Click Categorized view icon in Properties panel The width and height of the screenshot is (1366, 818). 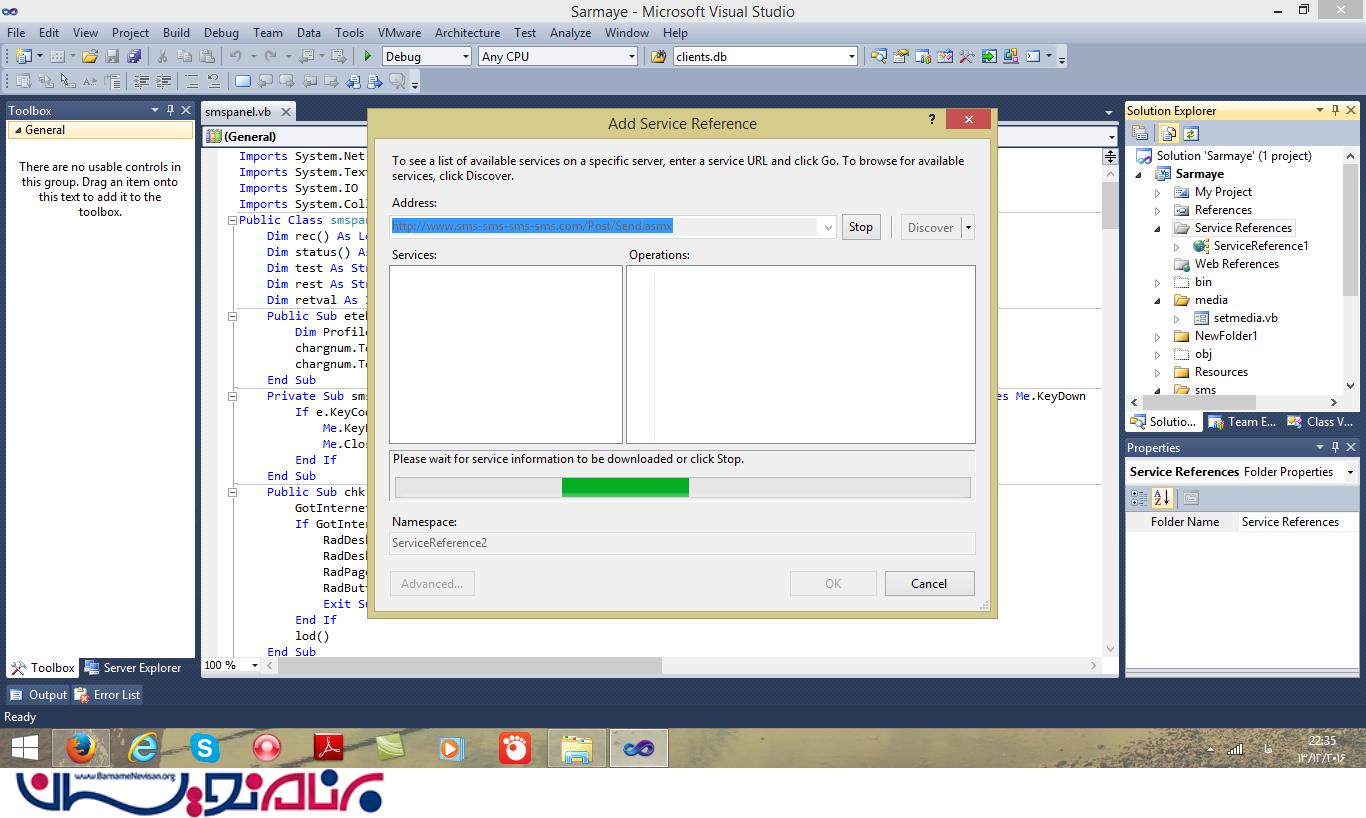tap(1139, 497)
